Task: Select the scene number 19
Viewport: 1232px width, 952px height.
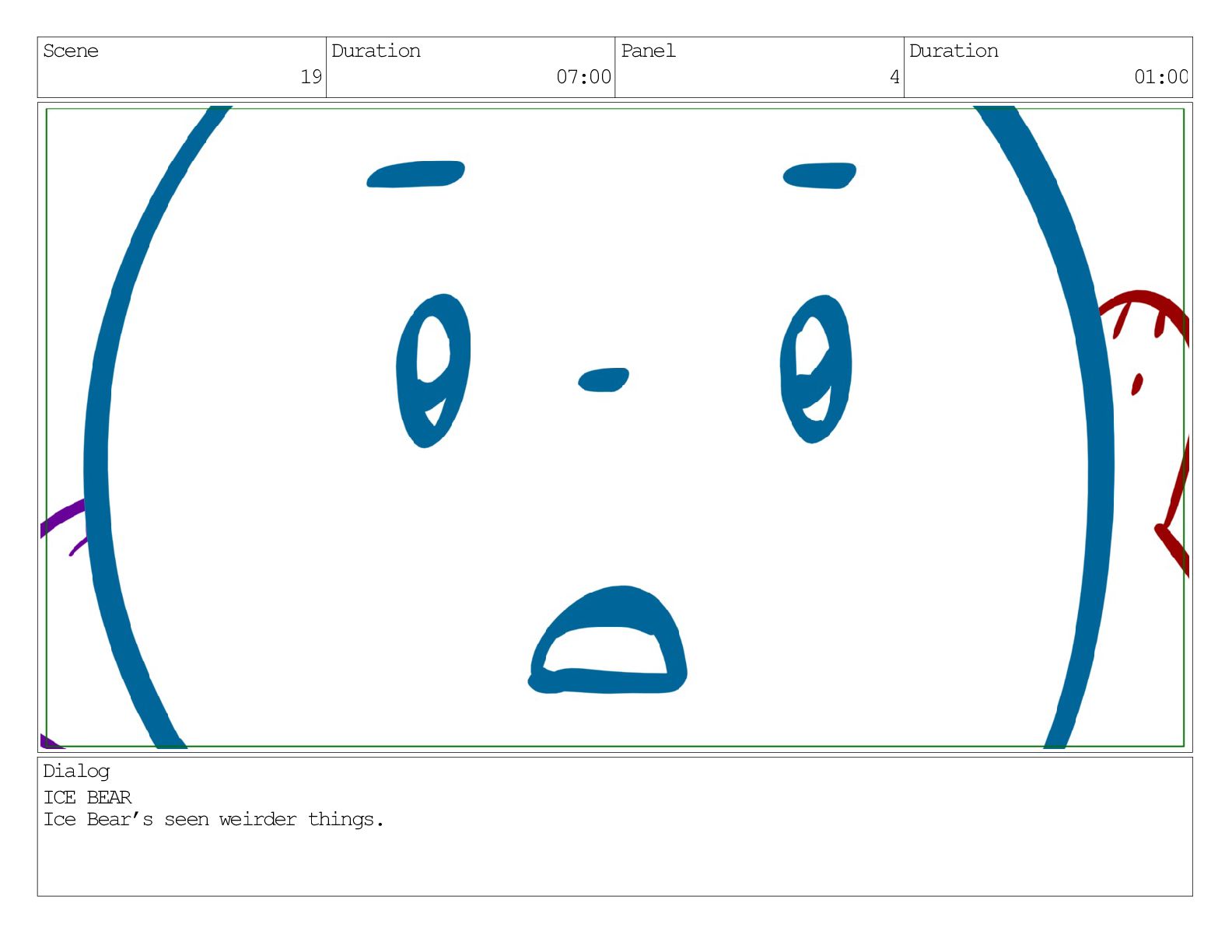Action: point(311,76)
